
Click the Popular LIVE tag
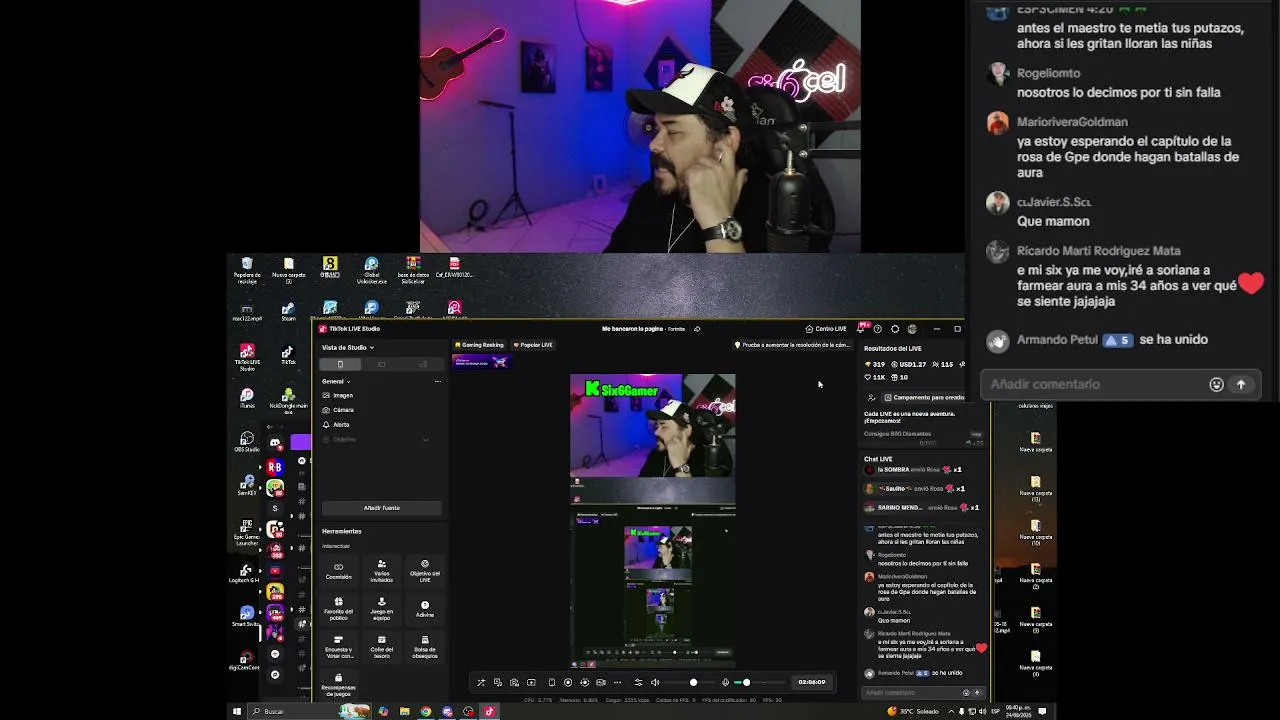(x=533, y=345)
